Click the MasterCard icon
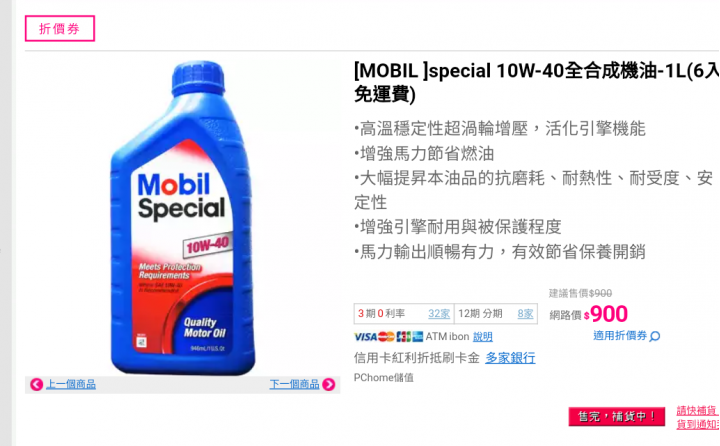Viewport: 720px width, 446px height. pyautogui.click(x=387, y=337)
